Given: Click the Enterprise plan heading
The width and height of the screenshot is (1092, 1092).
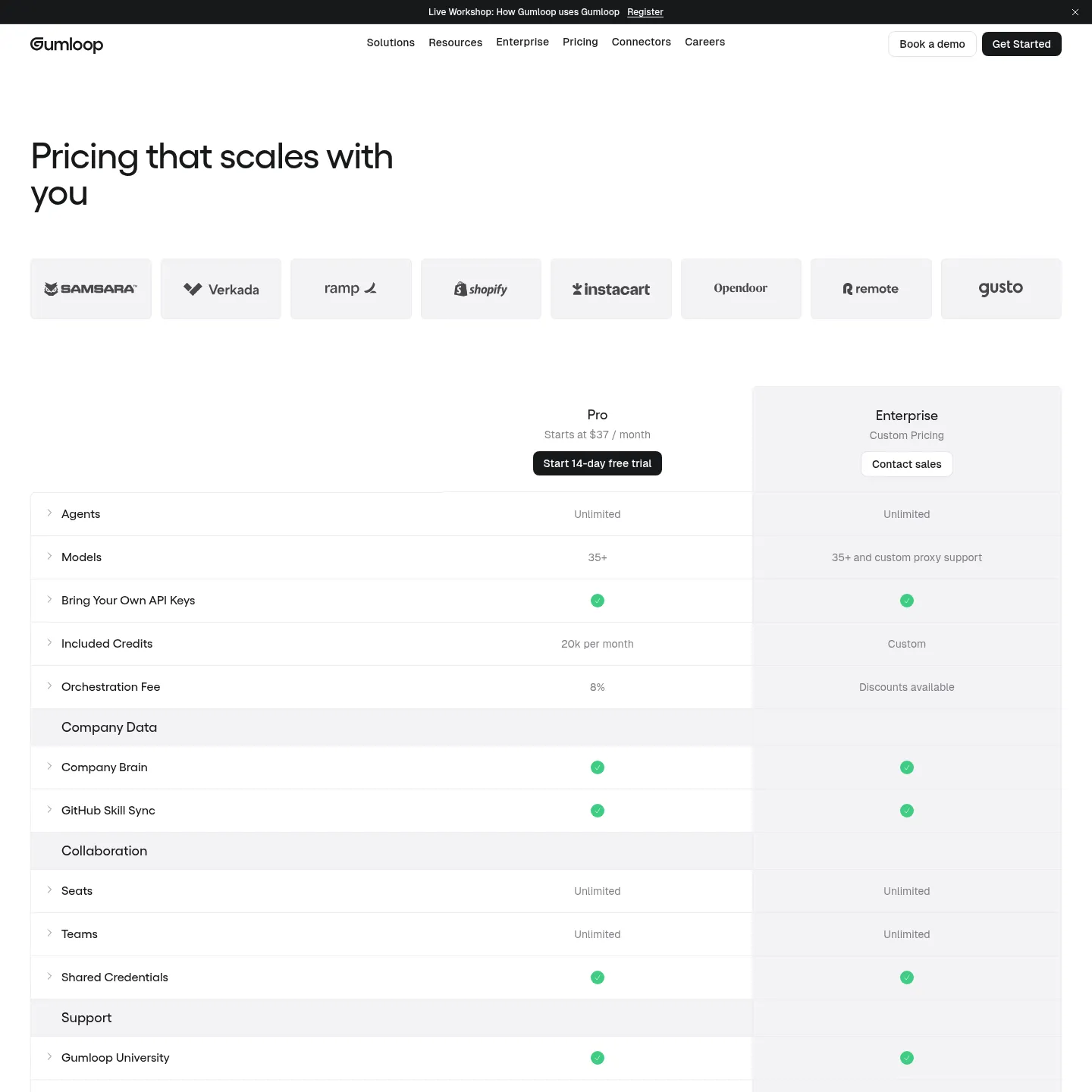Looking at the screenshot, I should point(907,416).
